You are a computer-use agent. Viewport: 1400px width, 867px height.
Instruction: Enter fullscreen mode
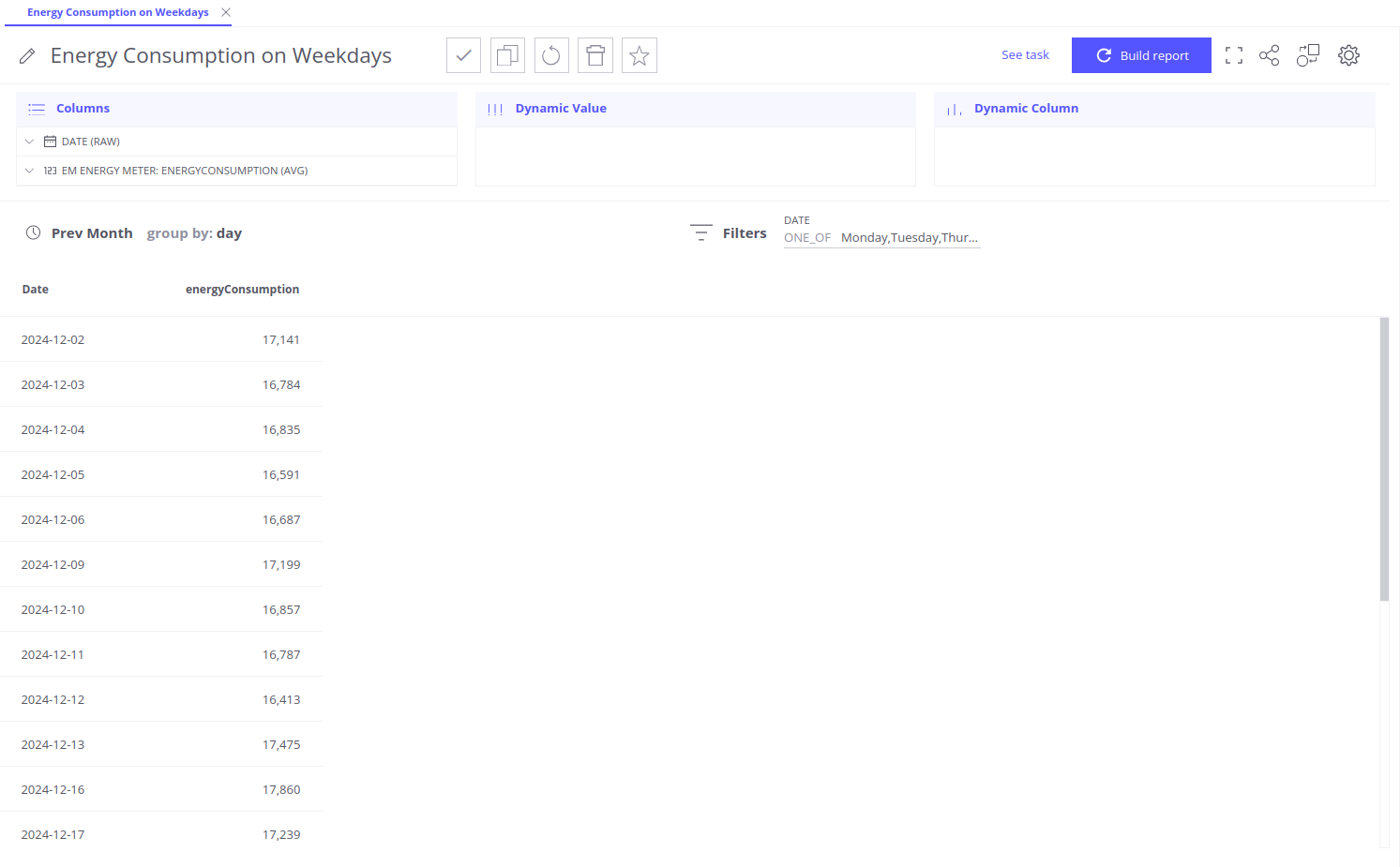coord(1234,55)
